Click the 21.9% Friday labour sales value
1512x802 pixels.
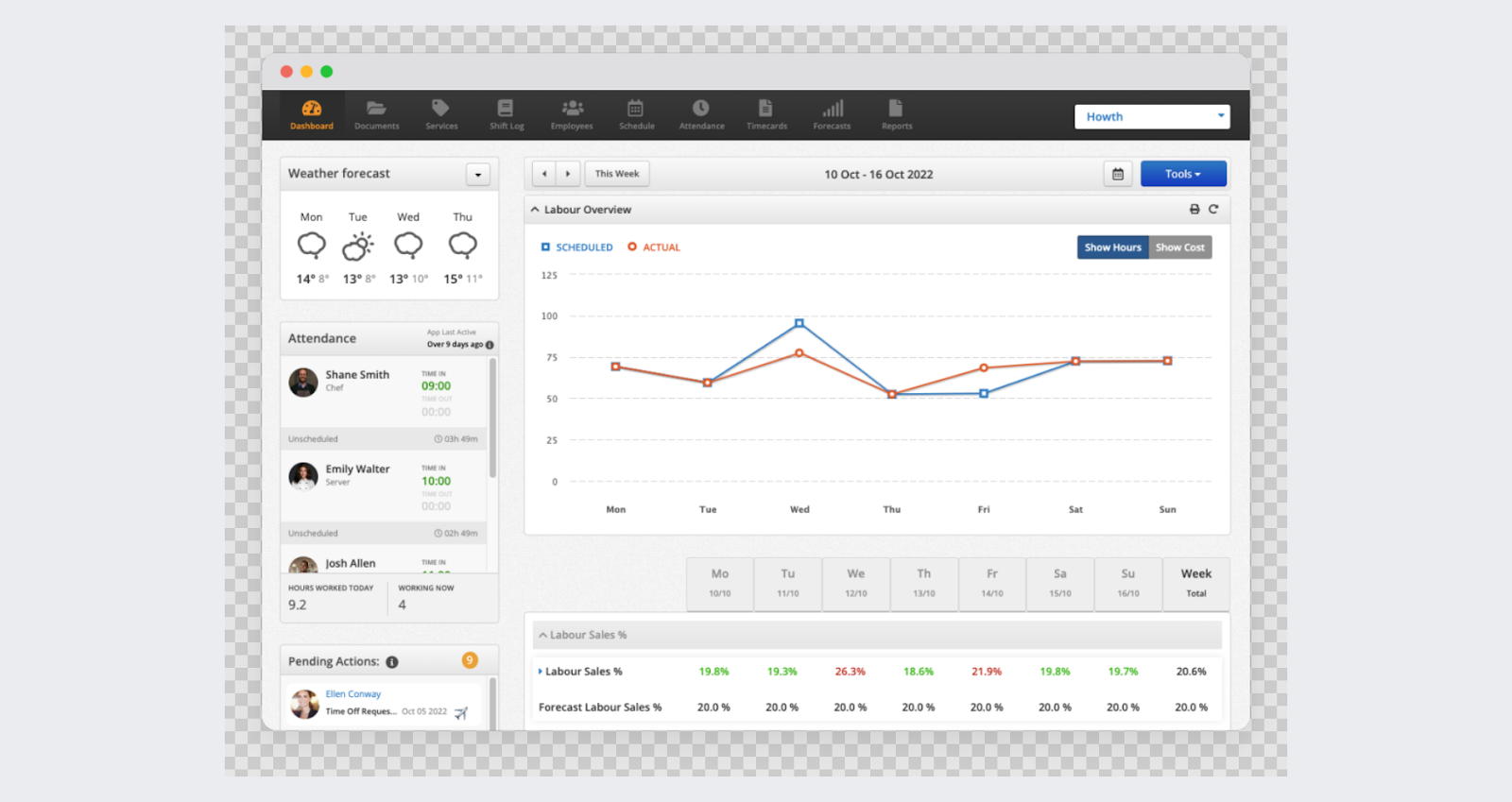987,672
